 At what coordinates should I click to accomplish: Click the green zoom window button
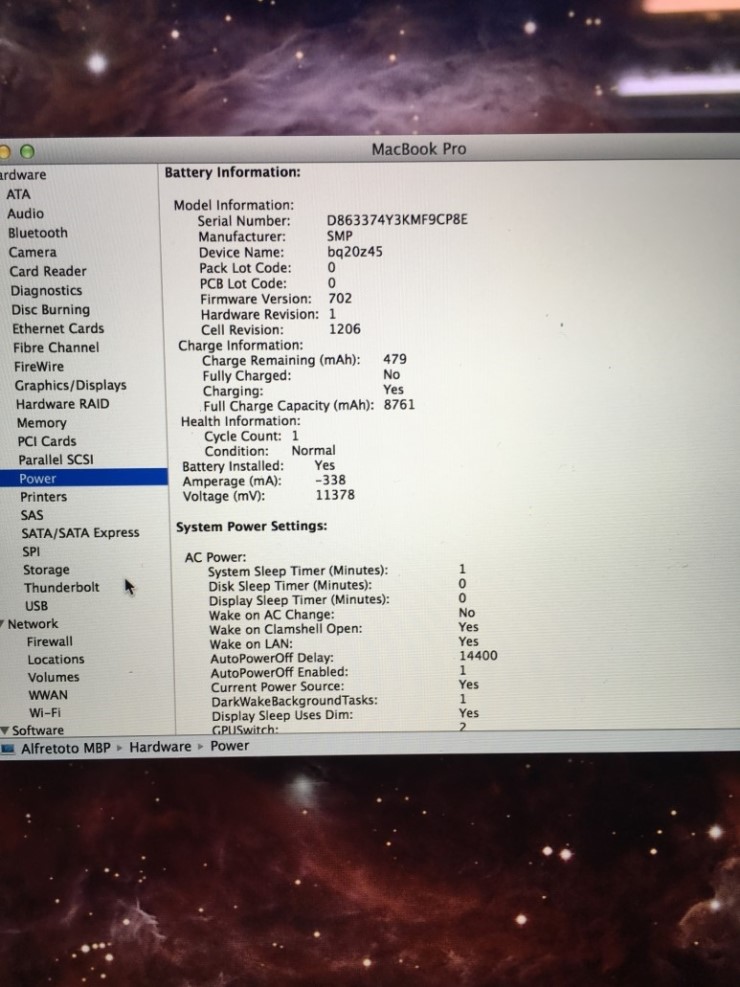[27, 152]
